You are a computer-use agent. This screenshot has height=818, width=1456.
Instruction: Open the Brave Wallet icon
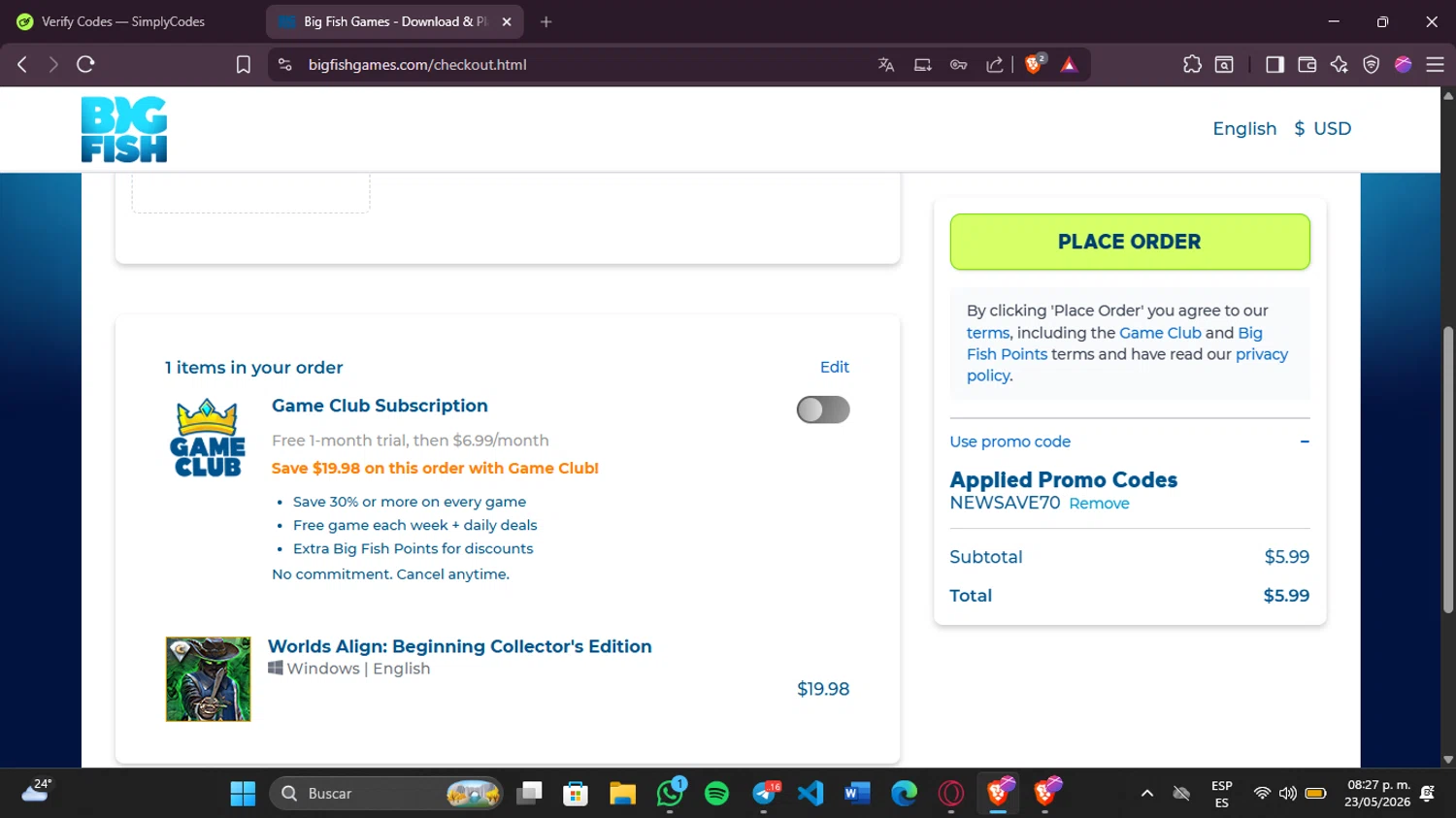point(1307,65)
